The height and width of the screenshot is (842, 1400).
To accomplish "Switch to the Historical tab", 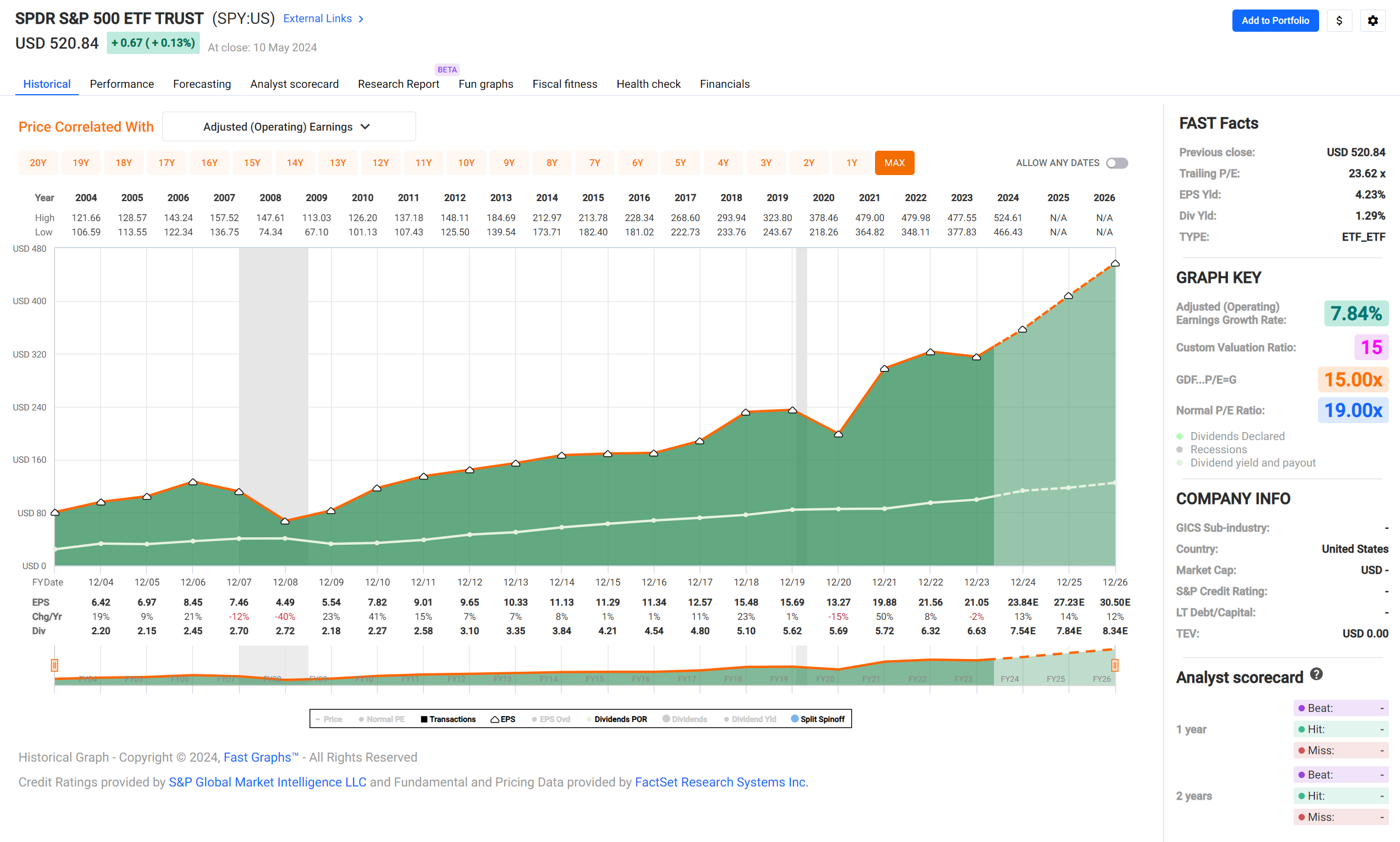I will point(47,84).
